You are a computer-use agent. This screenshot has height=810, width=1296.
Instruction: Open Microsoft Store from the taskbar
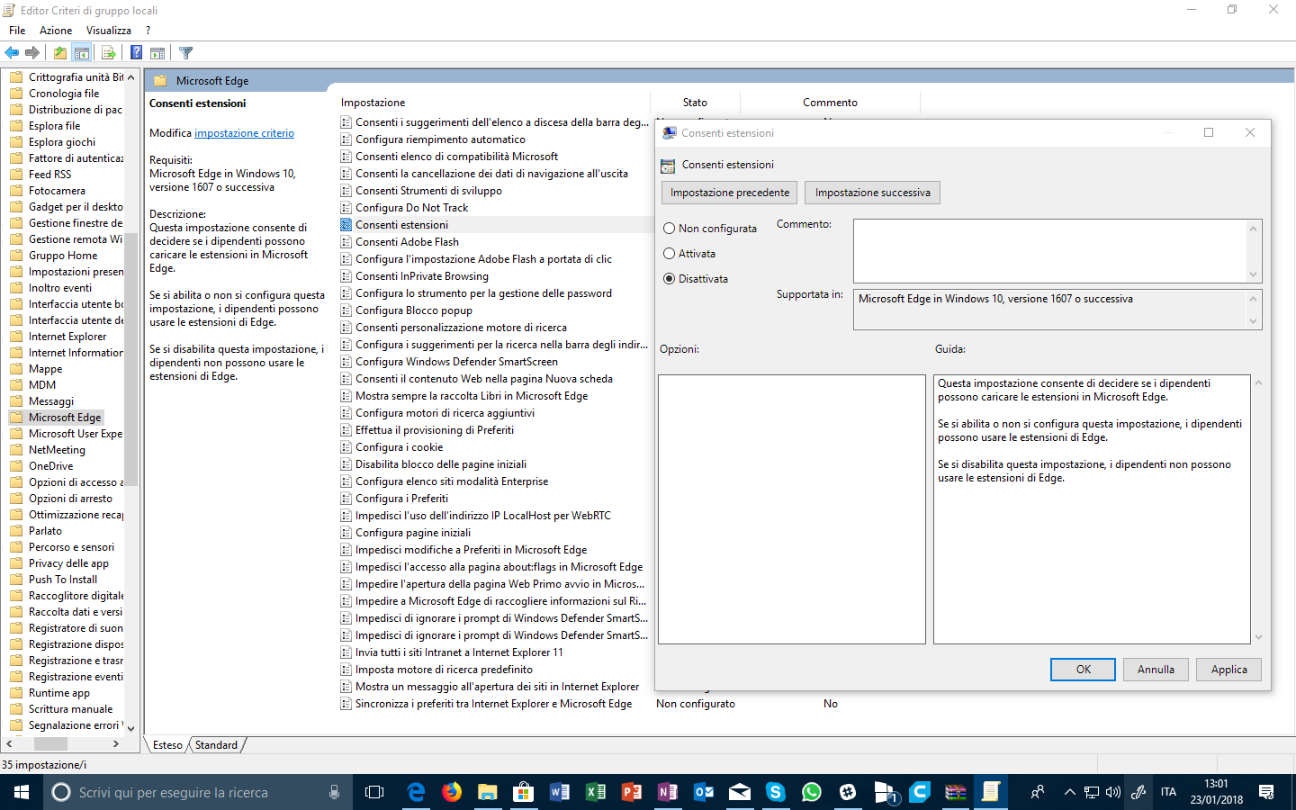522,792
